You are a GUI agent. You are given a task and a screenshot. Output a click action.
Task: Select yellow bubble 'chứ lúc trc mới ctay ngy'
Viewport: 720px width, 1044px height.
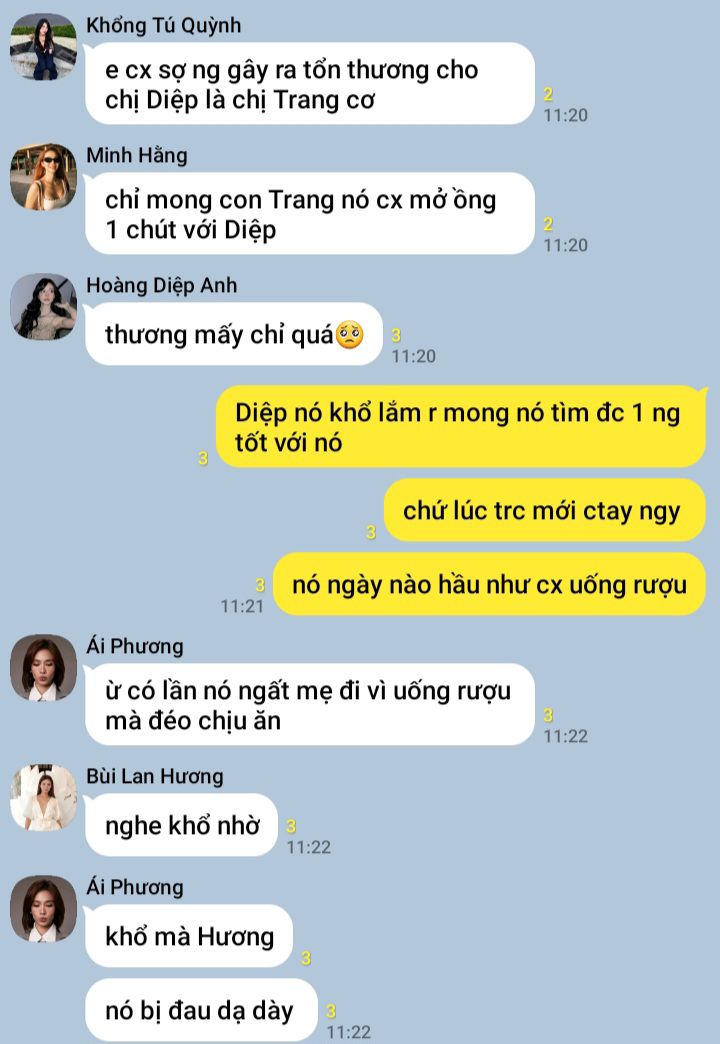pos(545,511)
